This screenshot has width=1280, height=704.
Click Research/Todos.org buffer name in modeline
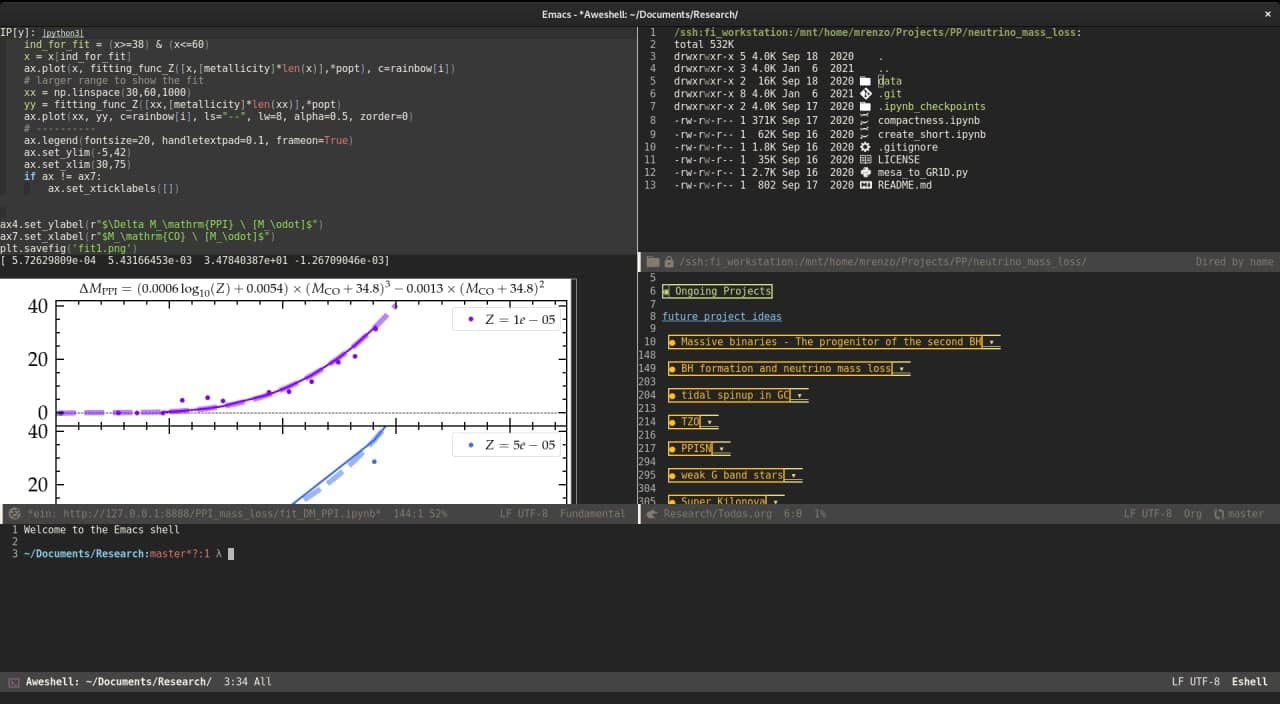pos(717,514)
